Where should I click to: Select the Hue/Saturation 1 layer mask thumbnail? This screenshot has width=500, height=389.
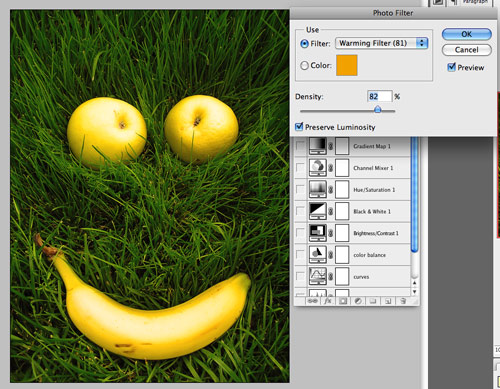[342, 189]
